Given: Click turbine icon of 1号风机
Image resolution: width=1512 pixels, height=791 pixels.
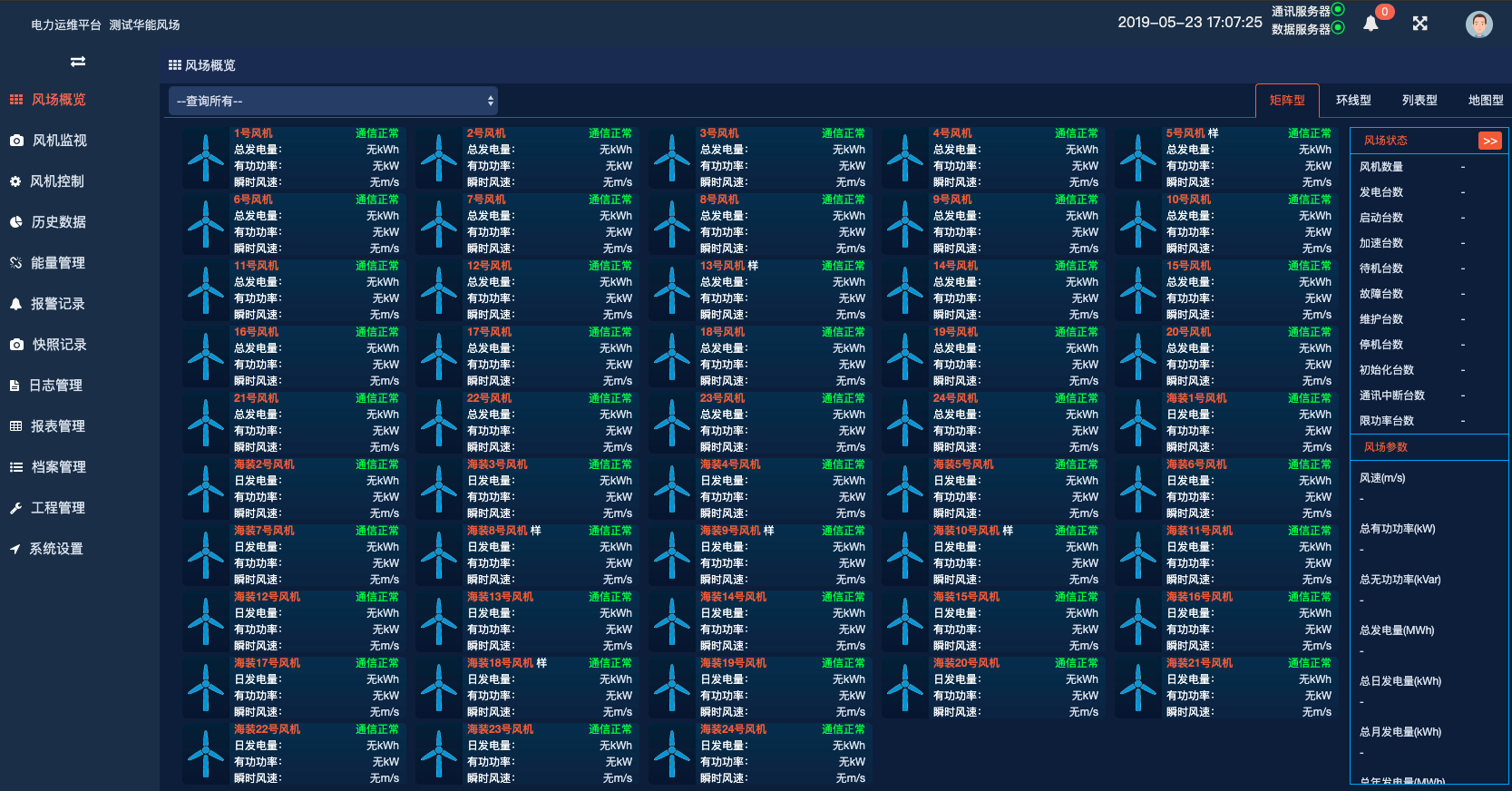Looking at the screenshot, I should pos(206,158).
